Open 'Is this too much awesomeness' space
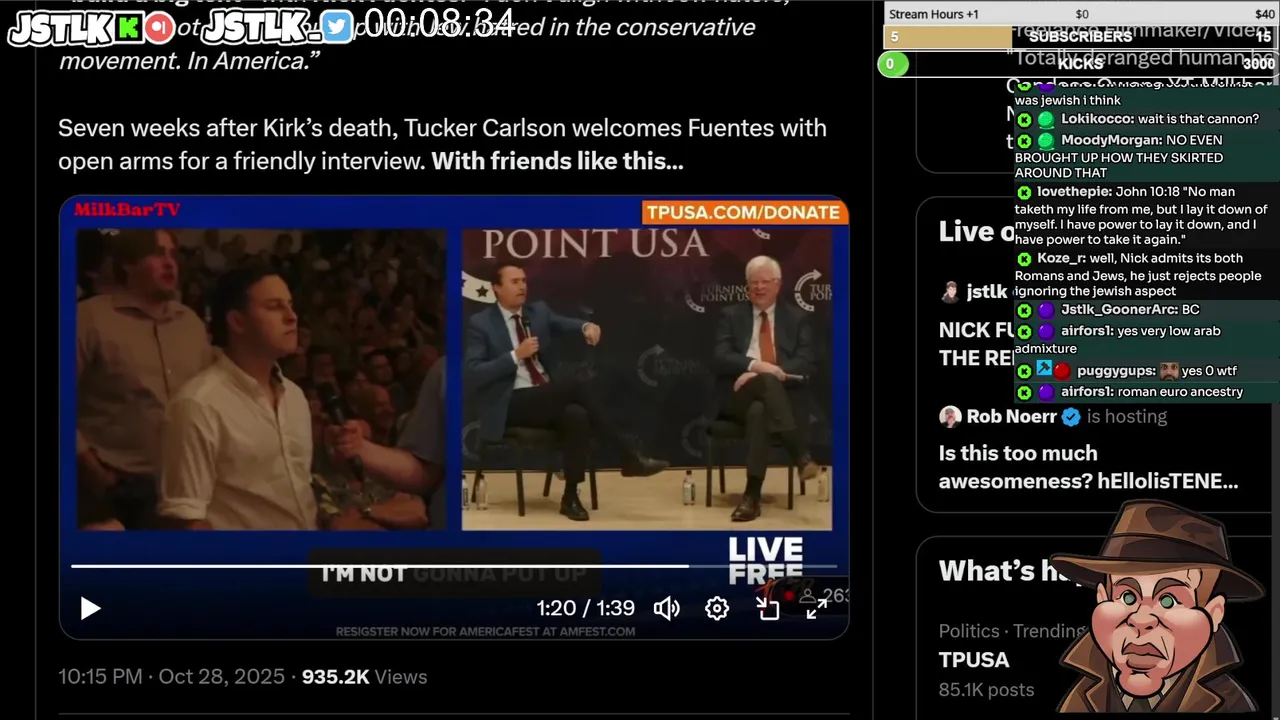1280x720 pixels. 1088,467
